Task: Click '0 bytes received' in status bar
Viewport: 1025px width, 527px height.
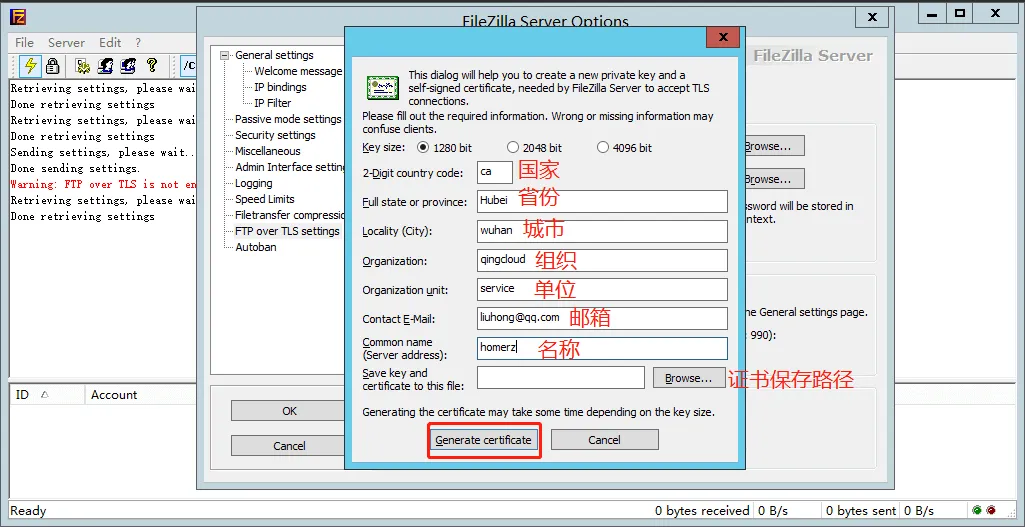Action: coord(702,511)
